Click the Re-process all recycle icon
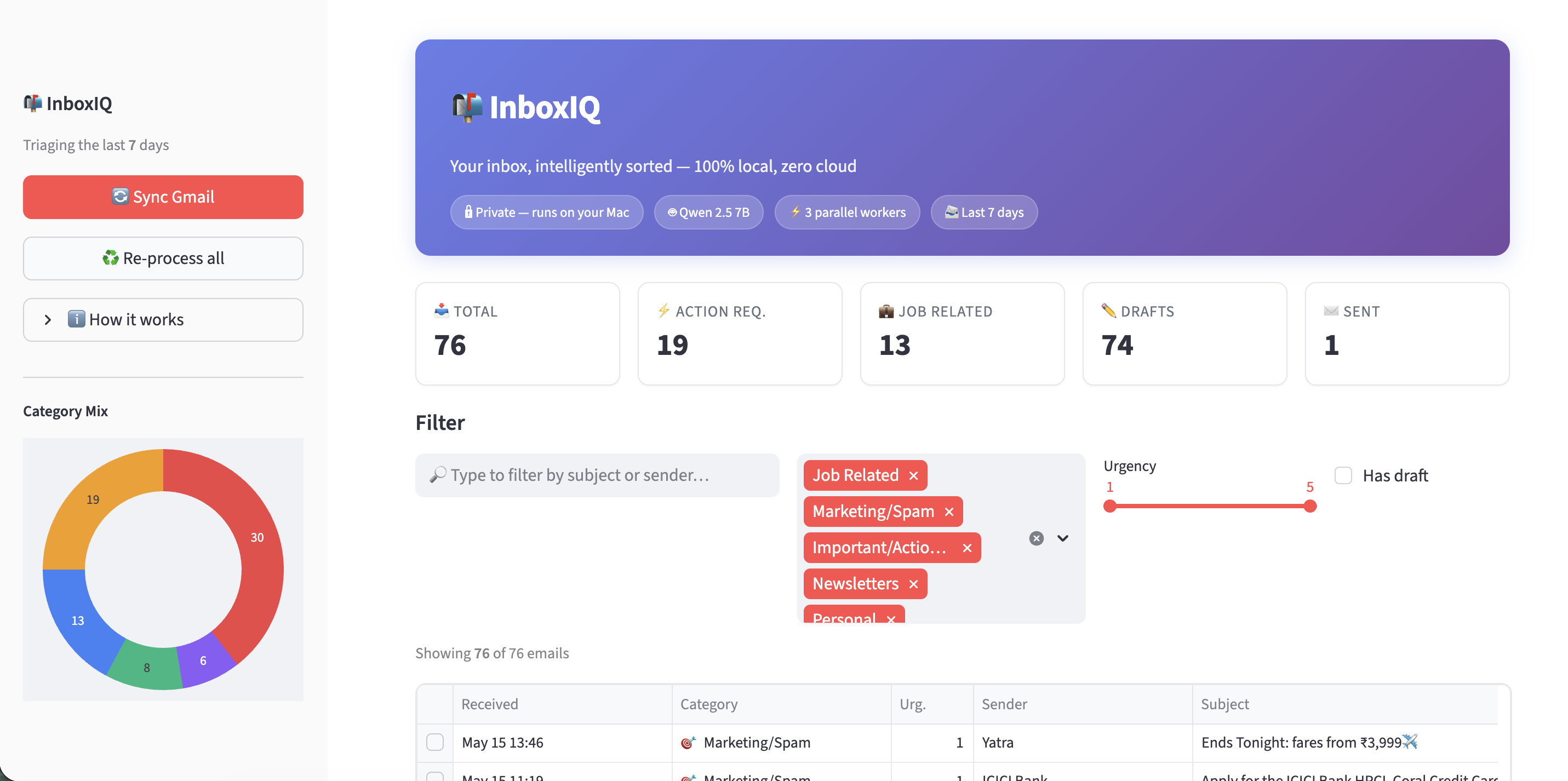The width and height of the screenshot is (1568, 781). (110, 257)
